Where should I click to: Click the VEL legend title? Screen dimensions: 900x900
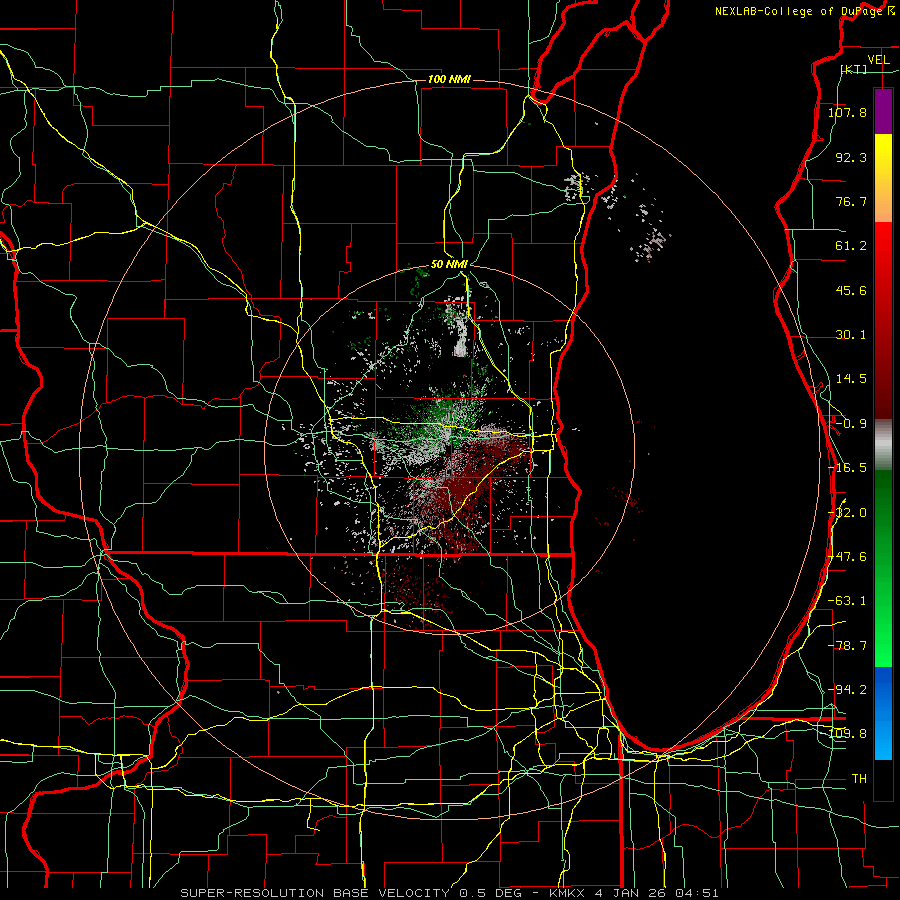click(878, 60)
